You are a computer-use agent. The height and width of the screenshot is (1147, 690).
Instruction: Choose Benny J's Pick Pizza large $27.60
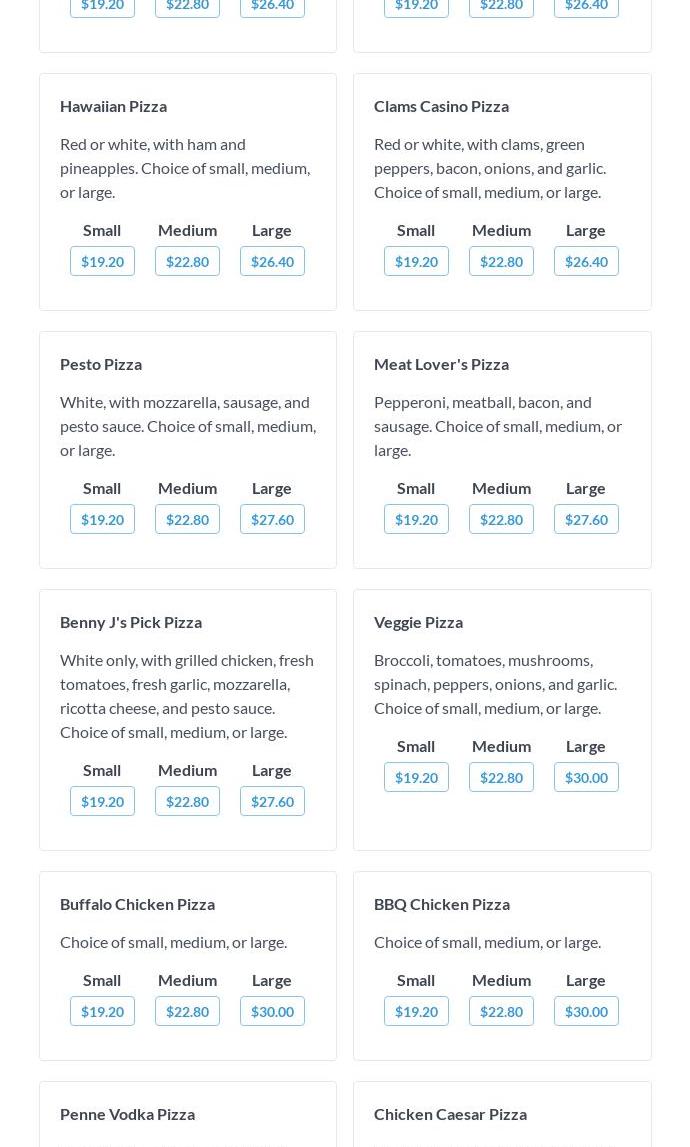(272, 801)
